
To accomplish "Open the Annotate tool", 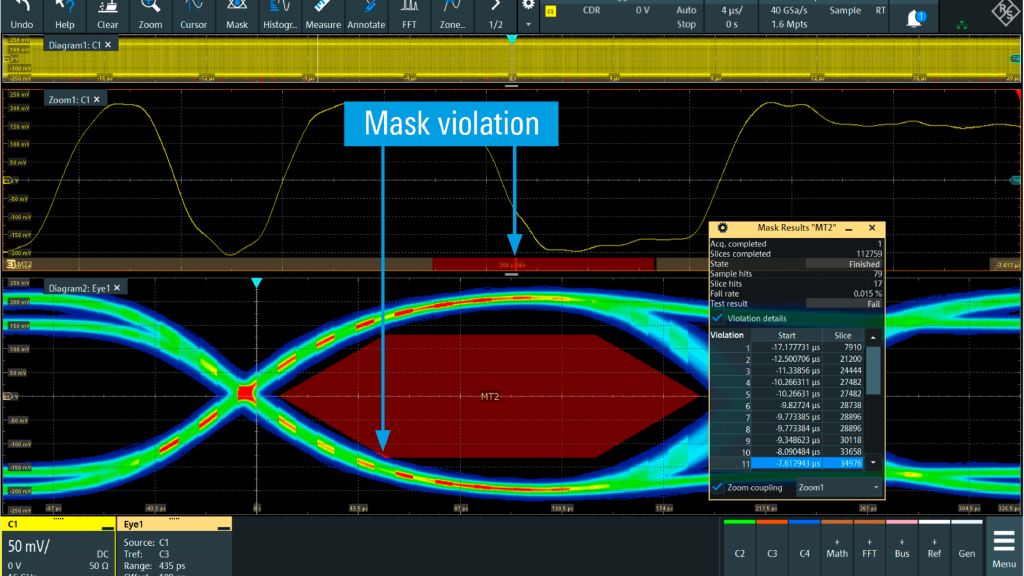I will [x=366, y=15].
